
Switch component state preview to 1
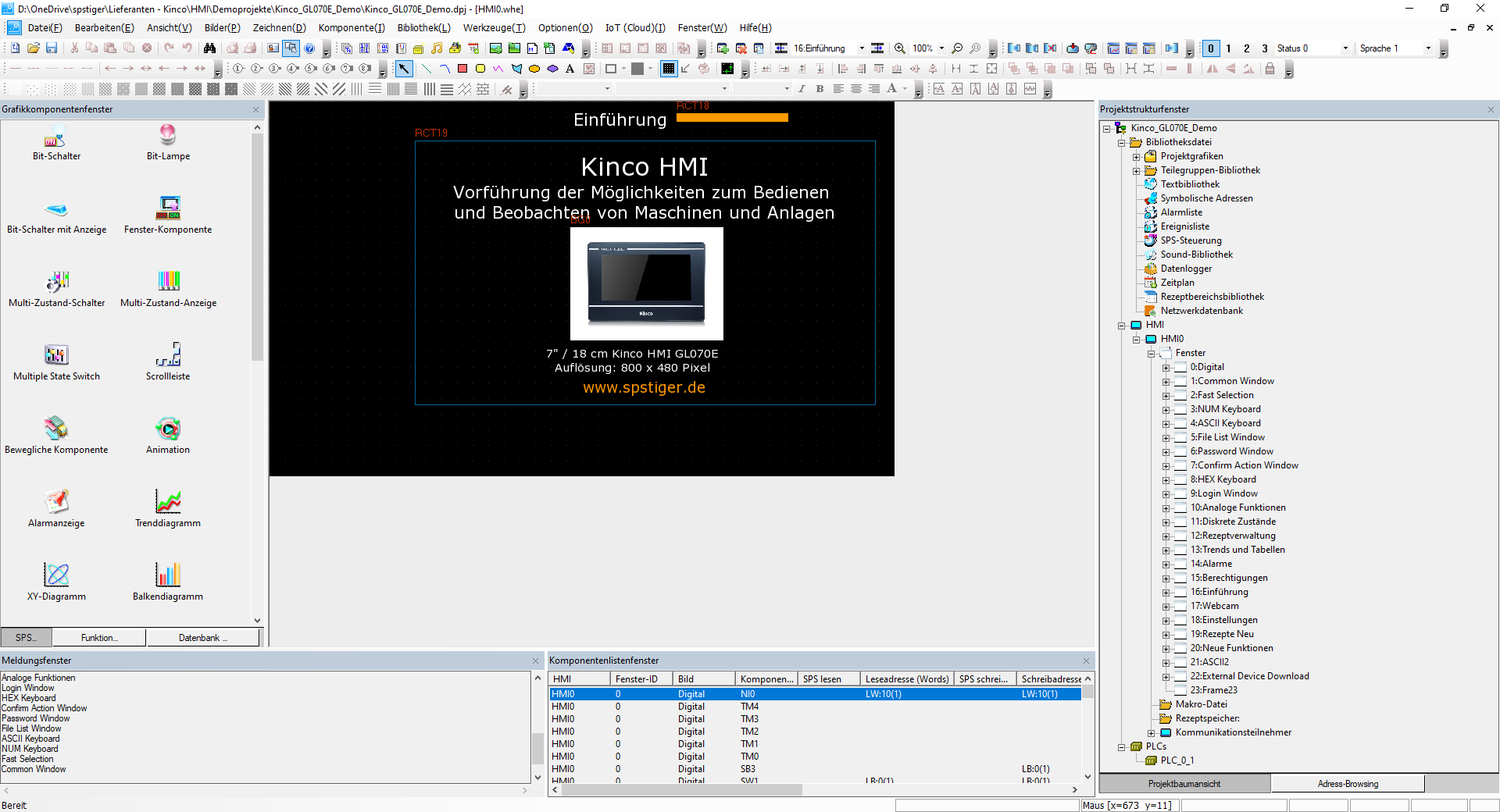tap(1229, 48)
